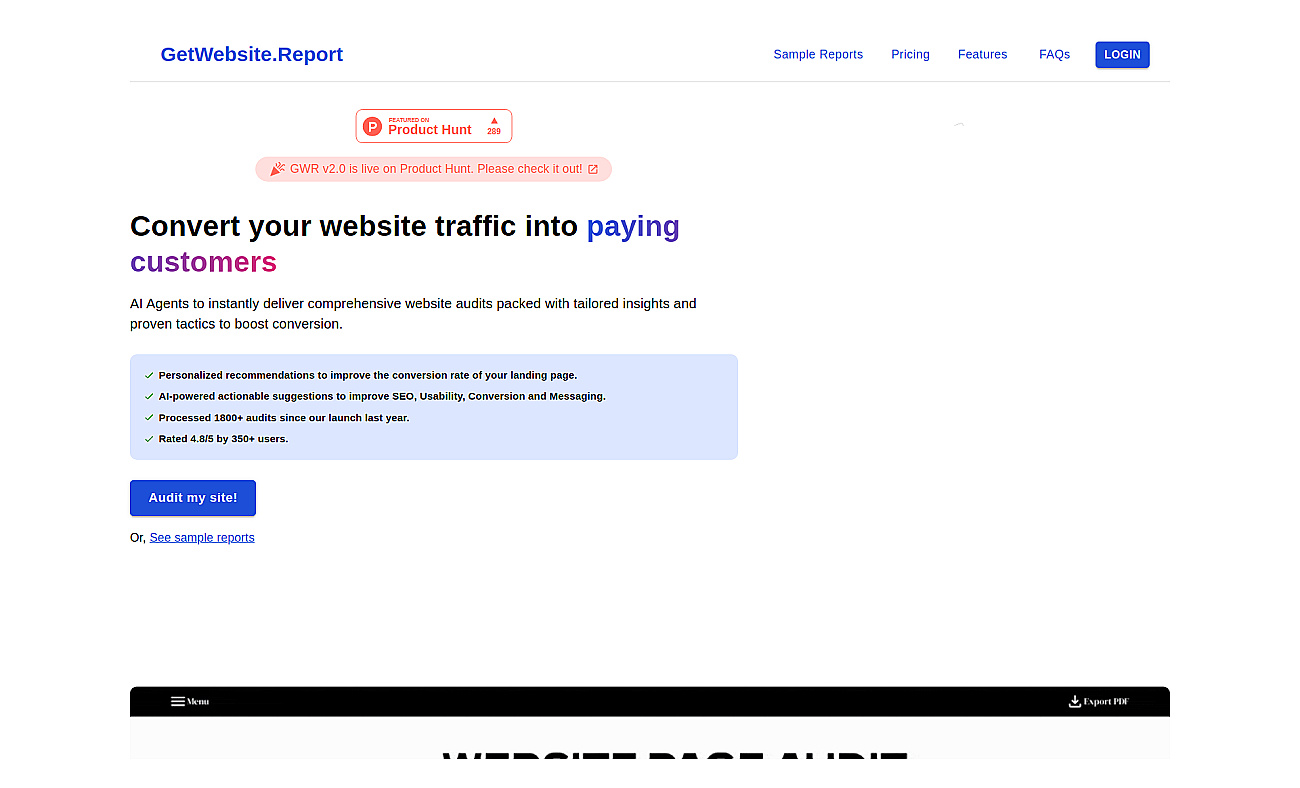Click the upvote triangle on the Product Hunt badge
The image size is (1300, 788).
pyautogui.click(x=494, y=120)
